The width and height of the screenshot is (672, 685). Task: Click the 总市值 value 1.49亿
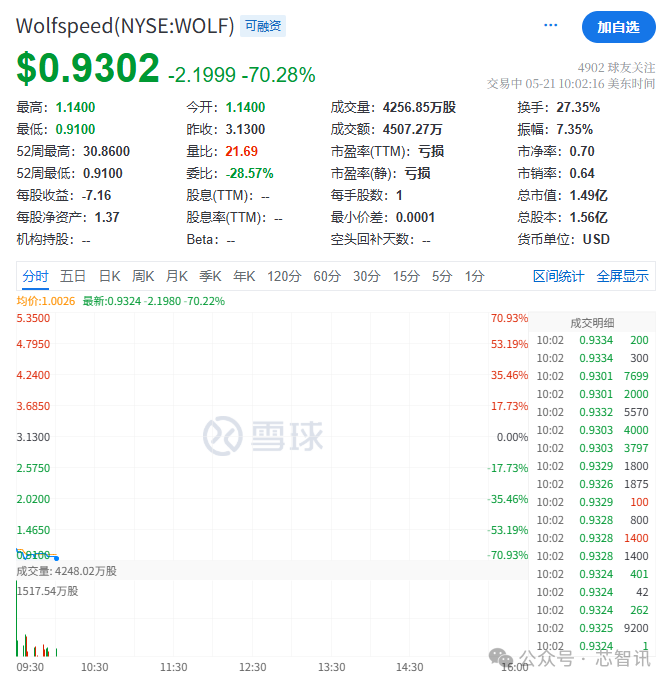click(588, 195)
